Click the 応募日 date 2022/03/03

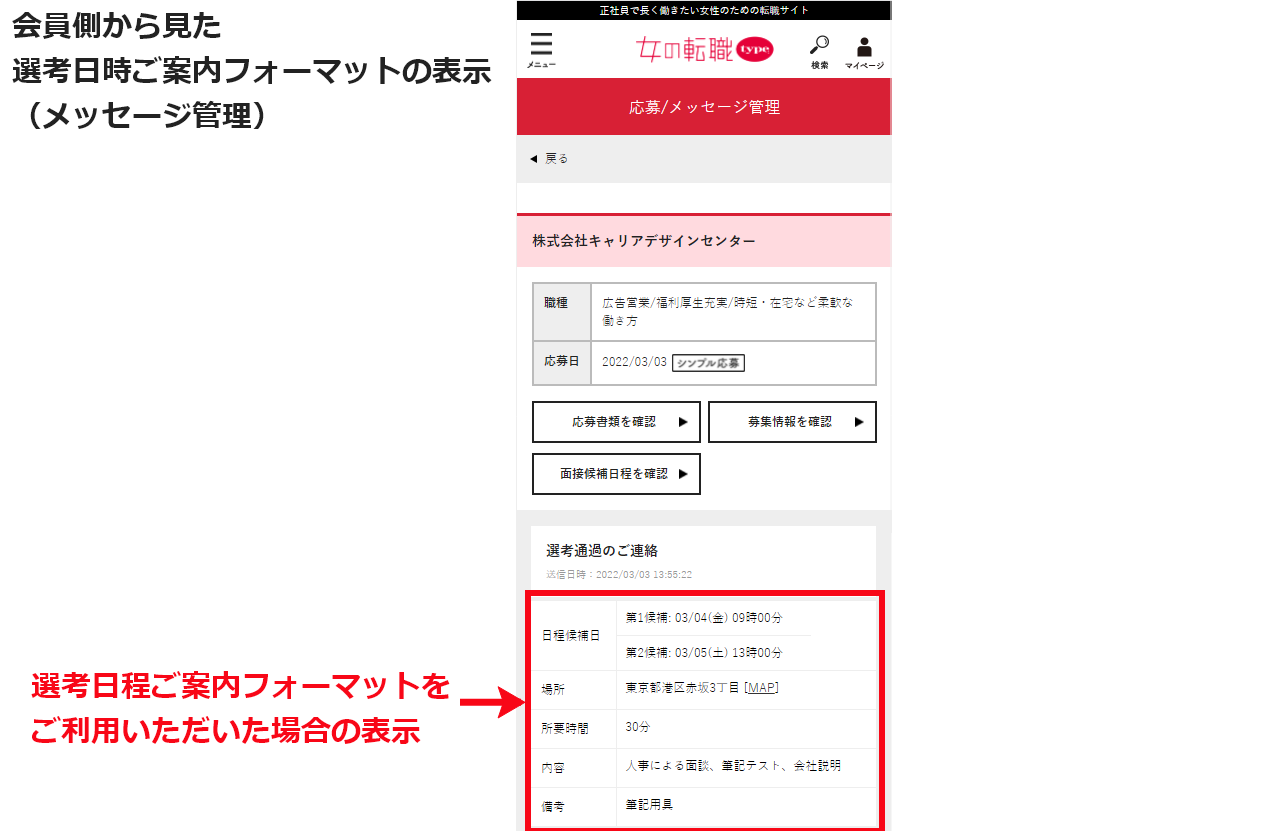point(633,363)
